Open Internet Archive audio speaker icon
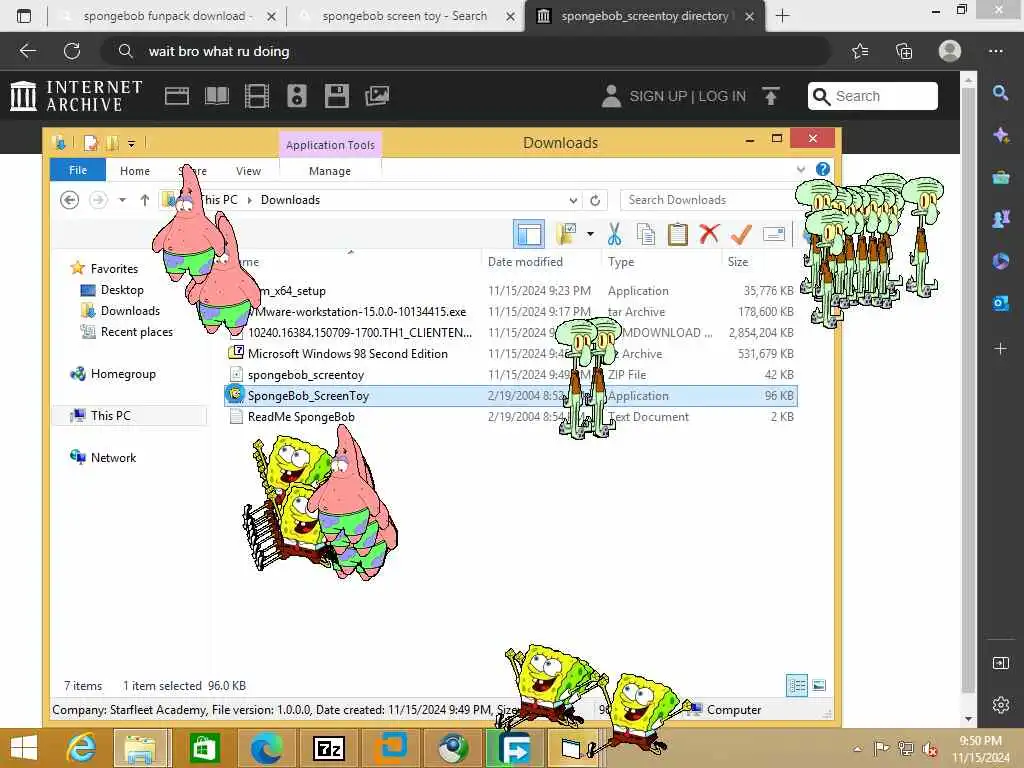Image resolution: width=1024 pixels, height=768 pixels. [x=296, y=96]
